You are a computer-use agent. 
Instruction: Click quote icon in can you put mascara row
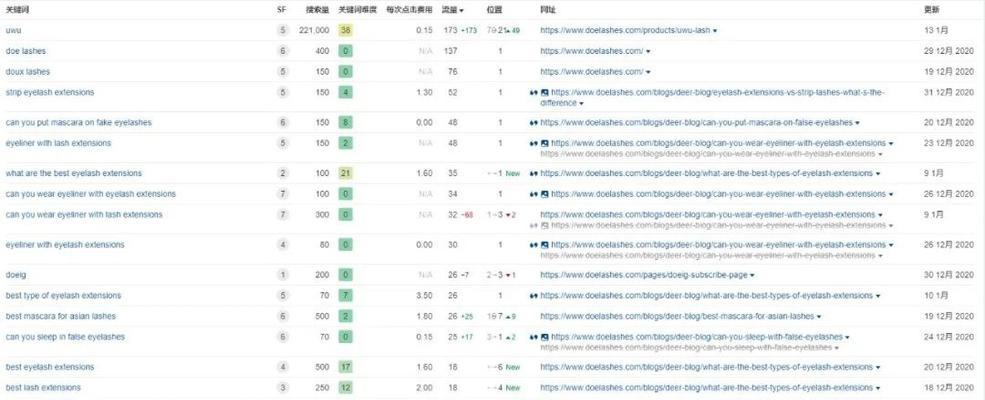tap(534, 122)
